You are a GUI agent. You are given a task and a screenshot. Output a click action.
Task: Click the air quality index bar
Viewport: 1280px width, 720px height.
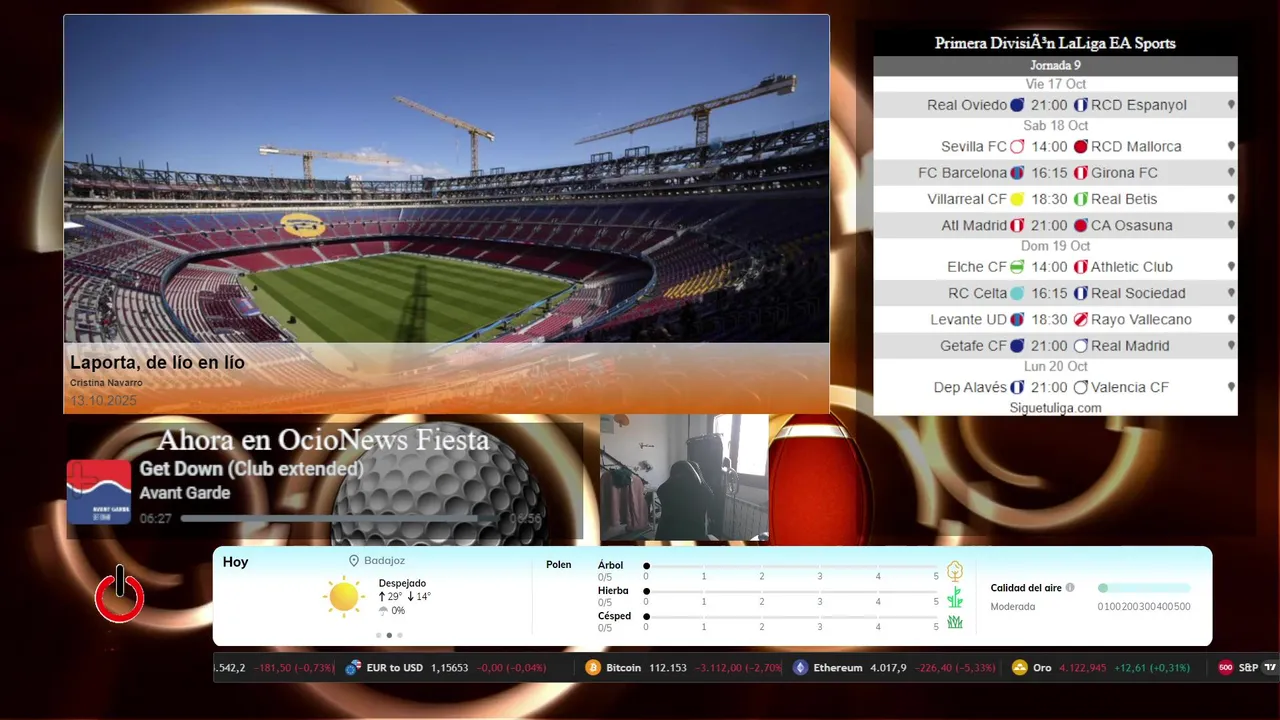(x=1144, y=588)
